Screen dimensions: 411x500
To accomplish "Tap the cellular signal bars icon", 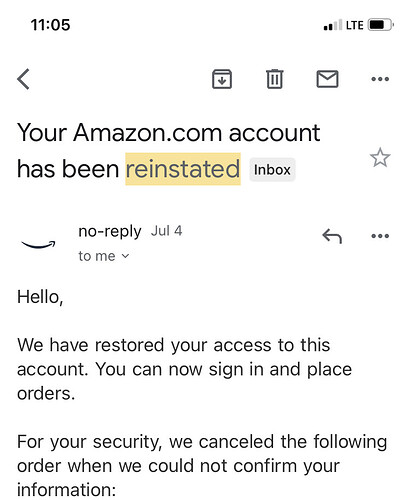I will tap(333, 25).
